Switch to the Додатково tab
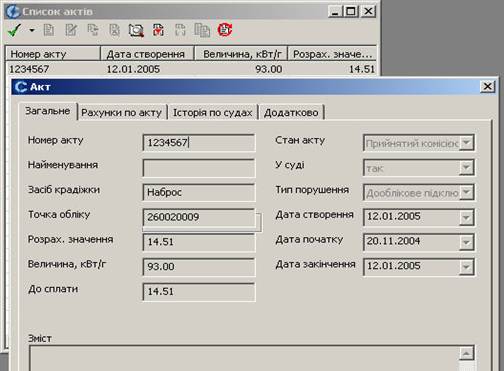 [x=291, y=112]
